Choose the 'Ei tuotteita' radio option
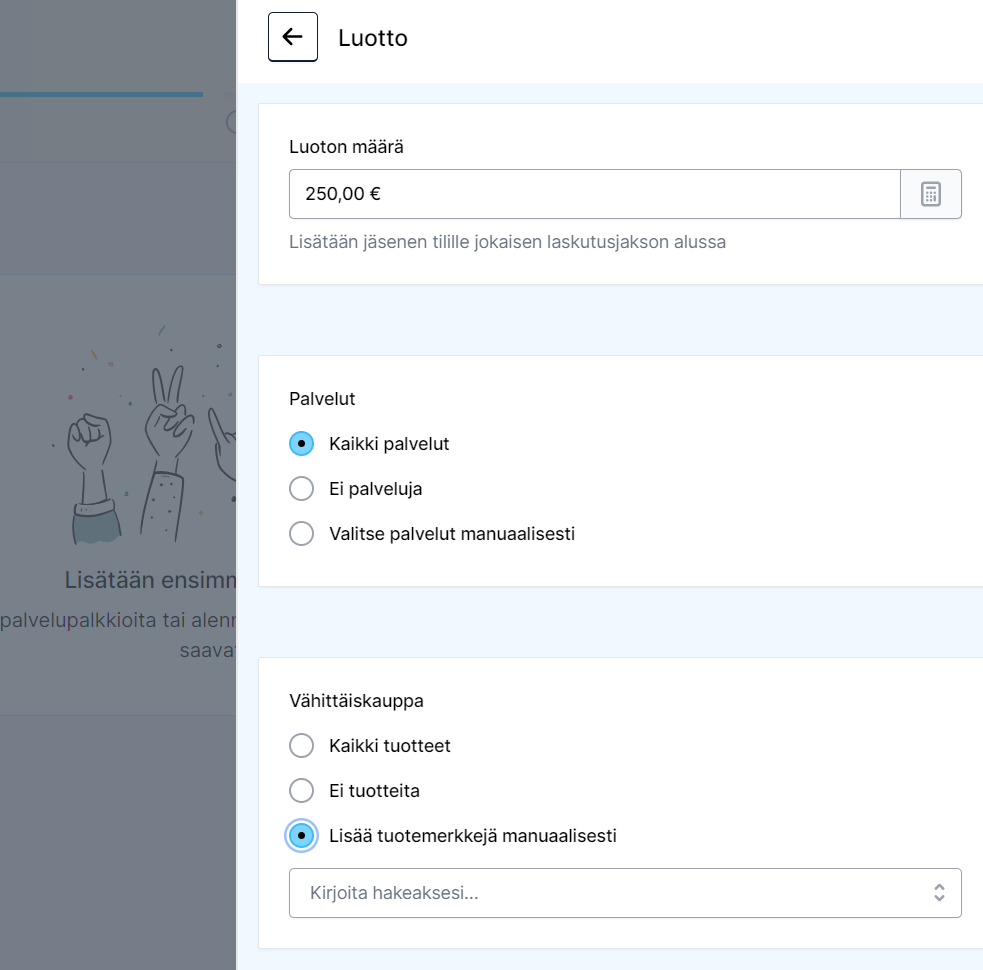The height and width of the screenshot is (970, 983). point(302,791)
